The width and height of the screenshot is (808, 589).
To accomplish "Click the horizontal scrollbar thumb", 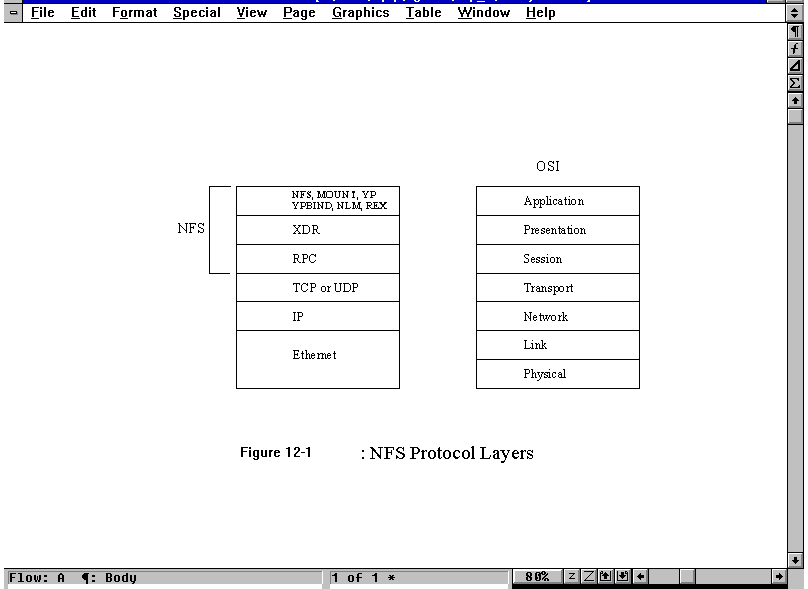I will tap(688, 577).
